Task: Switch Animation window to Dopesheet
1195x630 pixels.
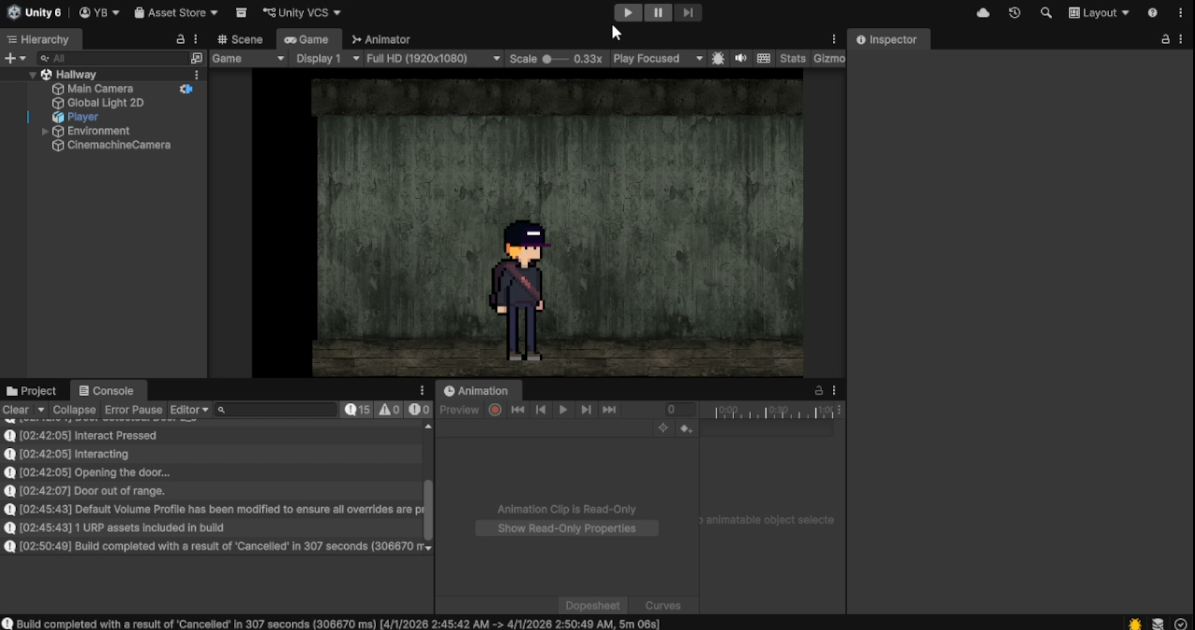Action: pyautogui.click(x=592, y=606)
